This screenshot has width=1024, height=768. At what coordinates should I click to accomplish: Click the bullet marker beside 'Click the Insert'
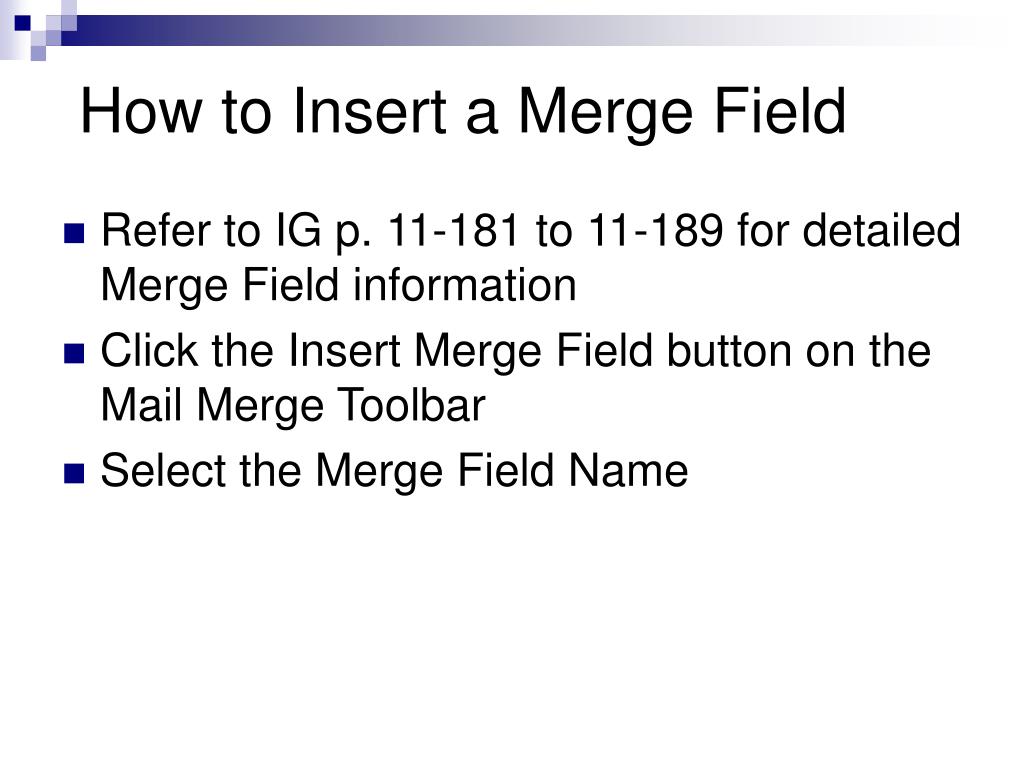[74, 353]
